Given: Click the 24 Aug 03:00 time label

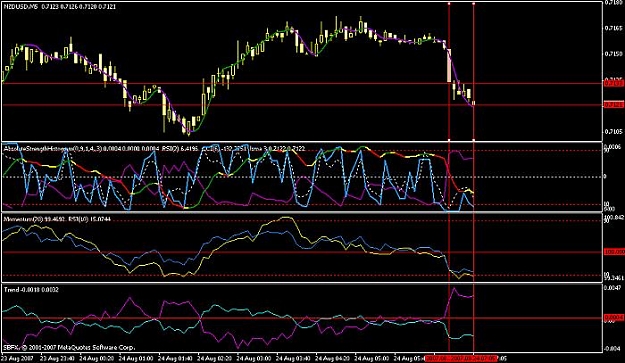Looking at the screenshot, I should [x=253, y=358].
